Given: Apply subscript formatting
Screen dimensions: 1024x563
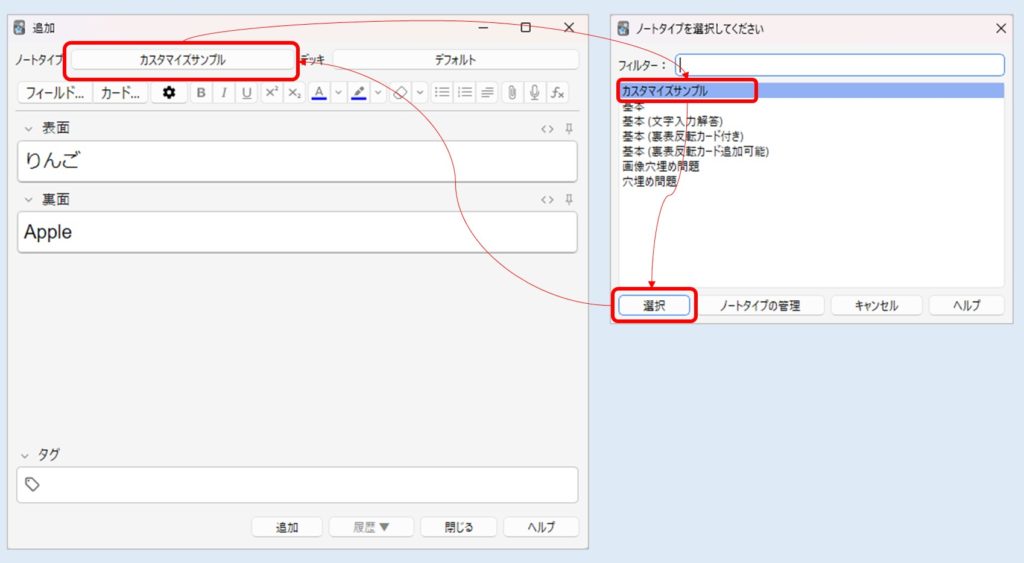Looking at the screenshot, I should 295,93.
